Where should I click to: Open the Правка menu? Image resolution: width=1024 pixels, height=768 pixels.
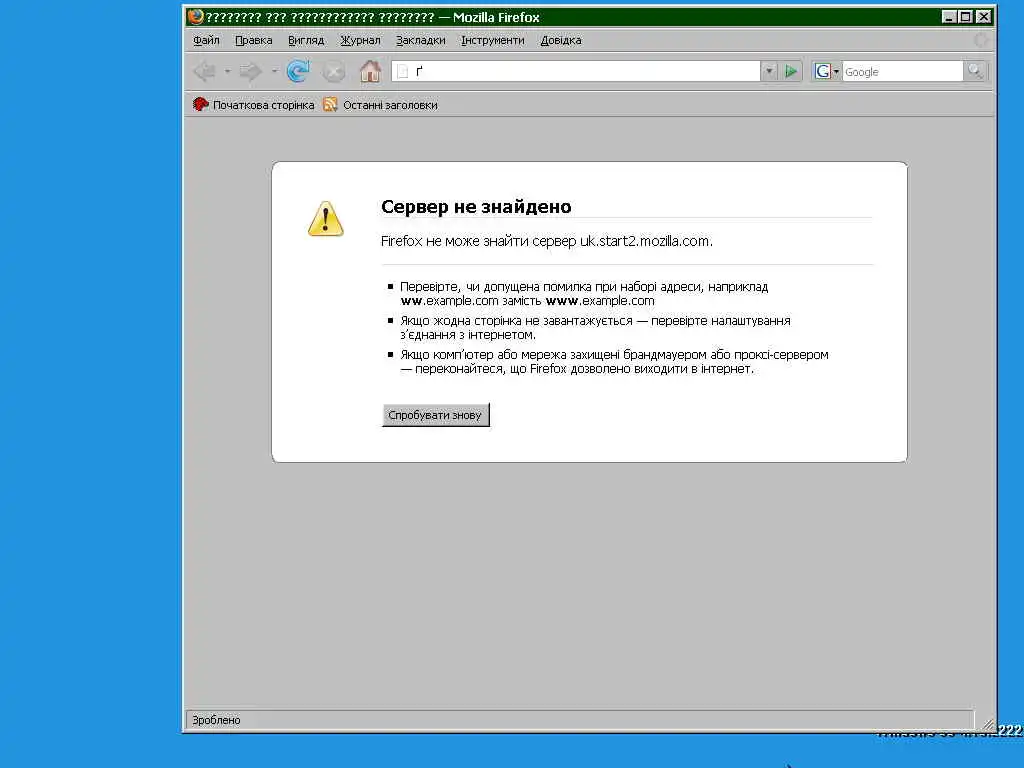pos(253,40)
